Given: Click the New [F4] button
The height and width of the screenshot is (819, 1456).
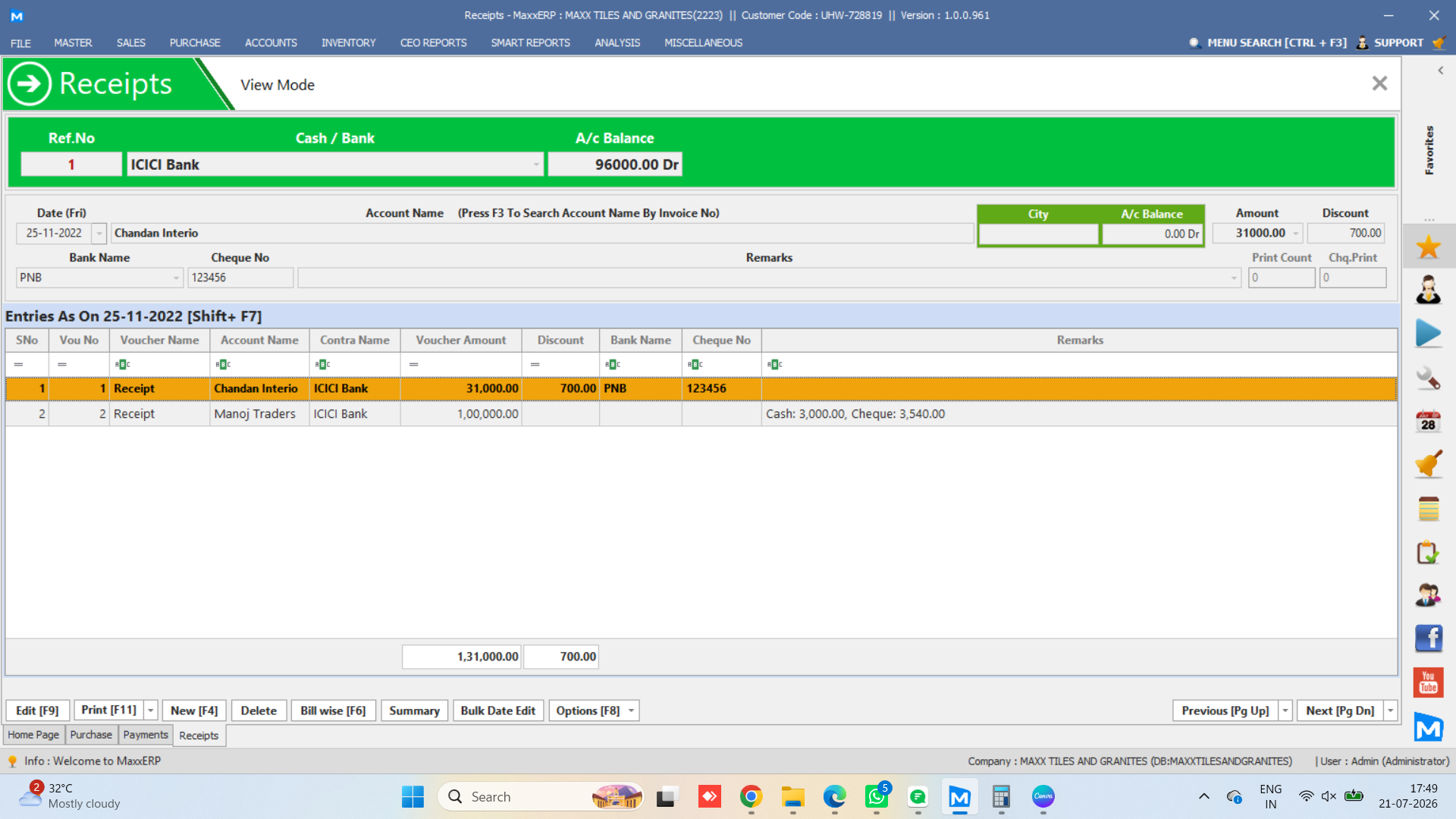Looking at the screenshot, I should click(194, 711).
